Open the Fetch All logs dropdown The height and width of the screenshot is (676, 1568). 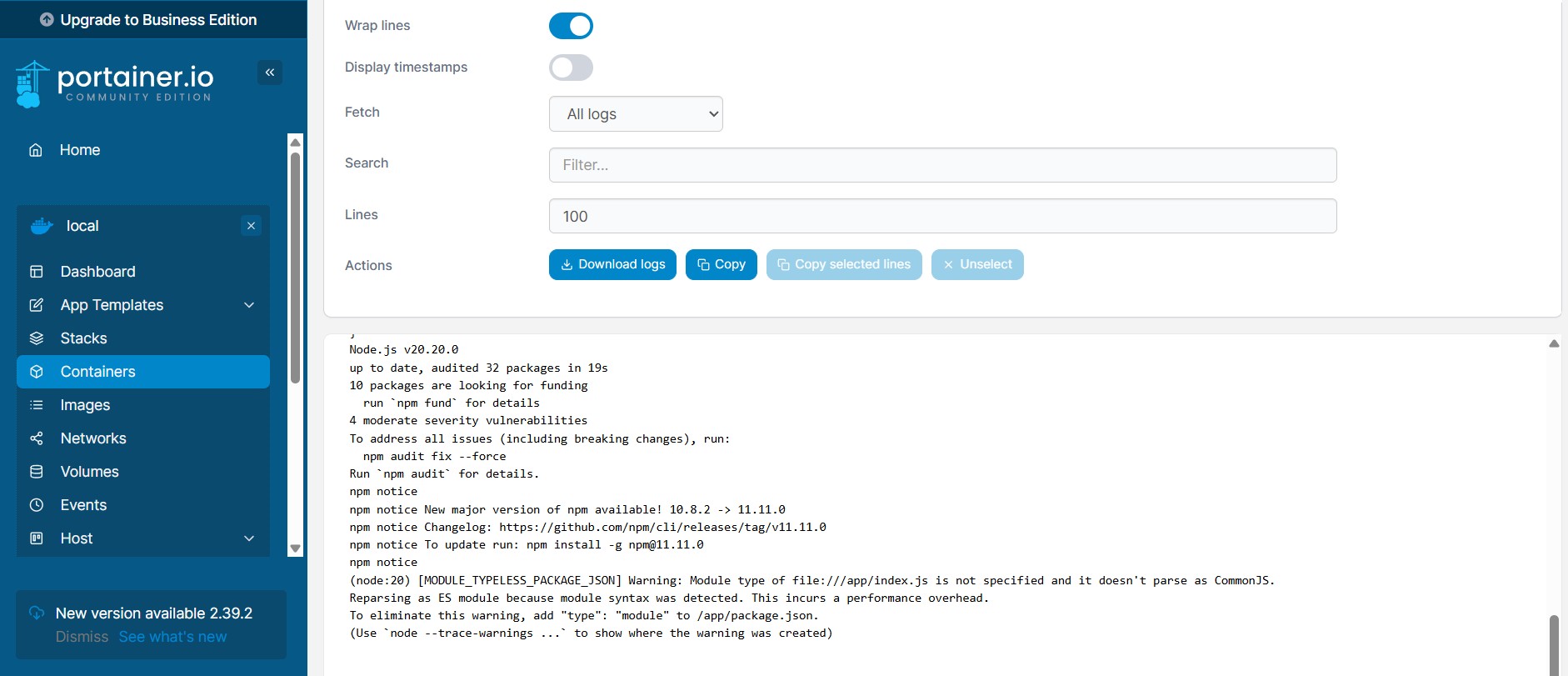tap(636, 114)
